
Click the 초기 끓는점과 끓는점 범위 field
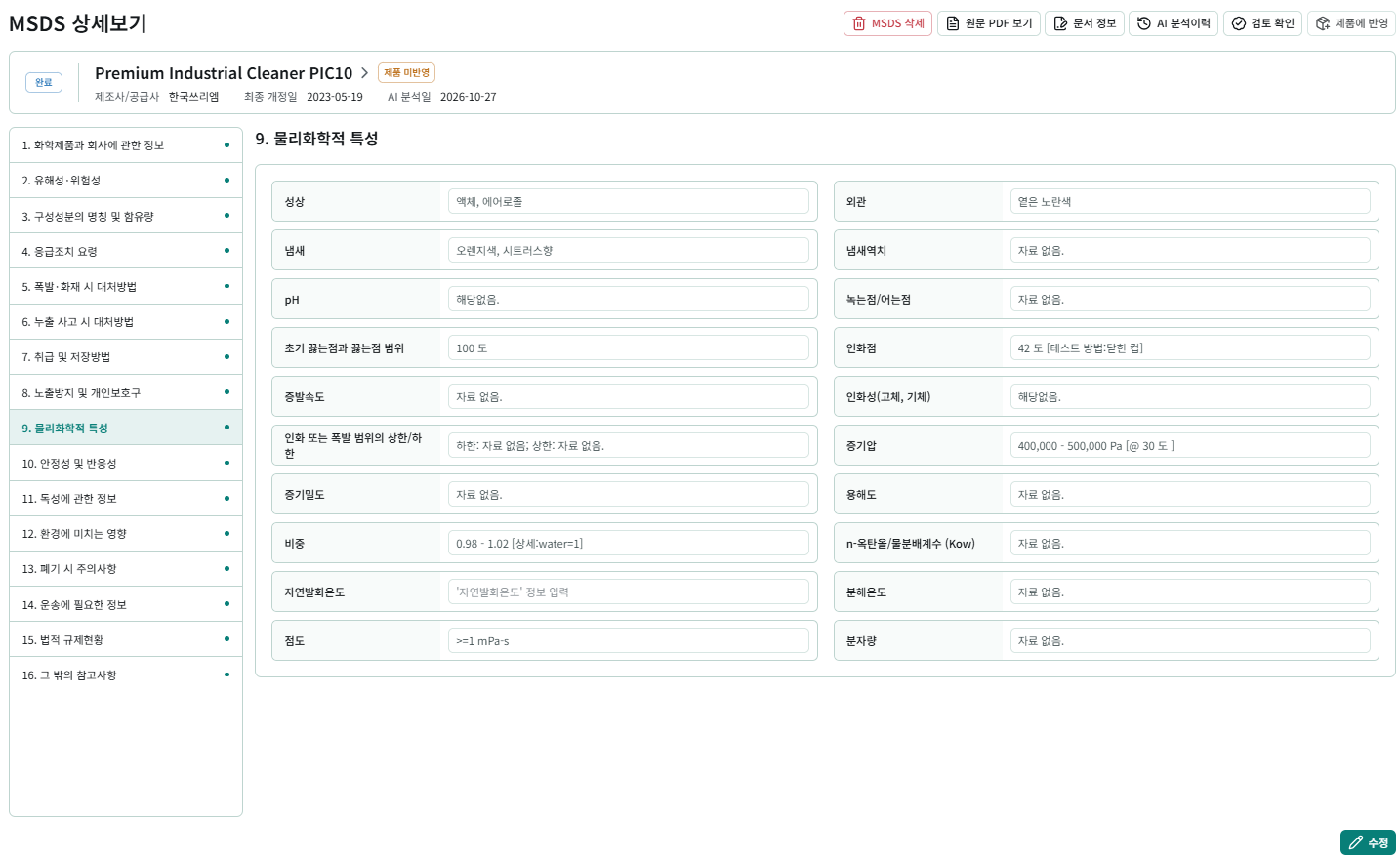pyautogui.click(x=629, y=347)
